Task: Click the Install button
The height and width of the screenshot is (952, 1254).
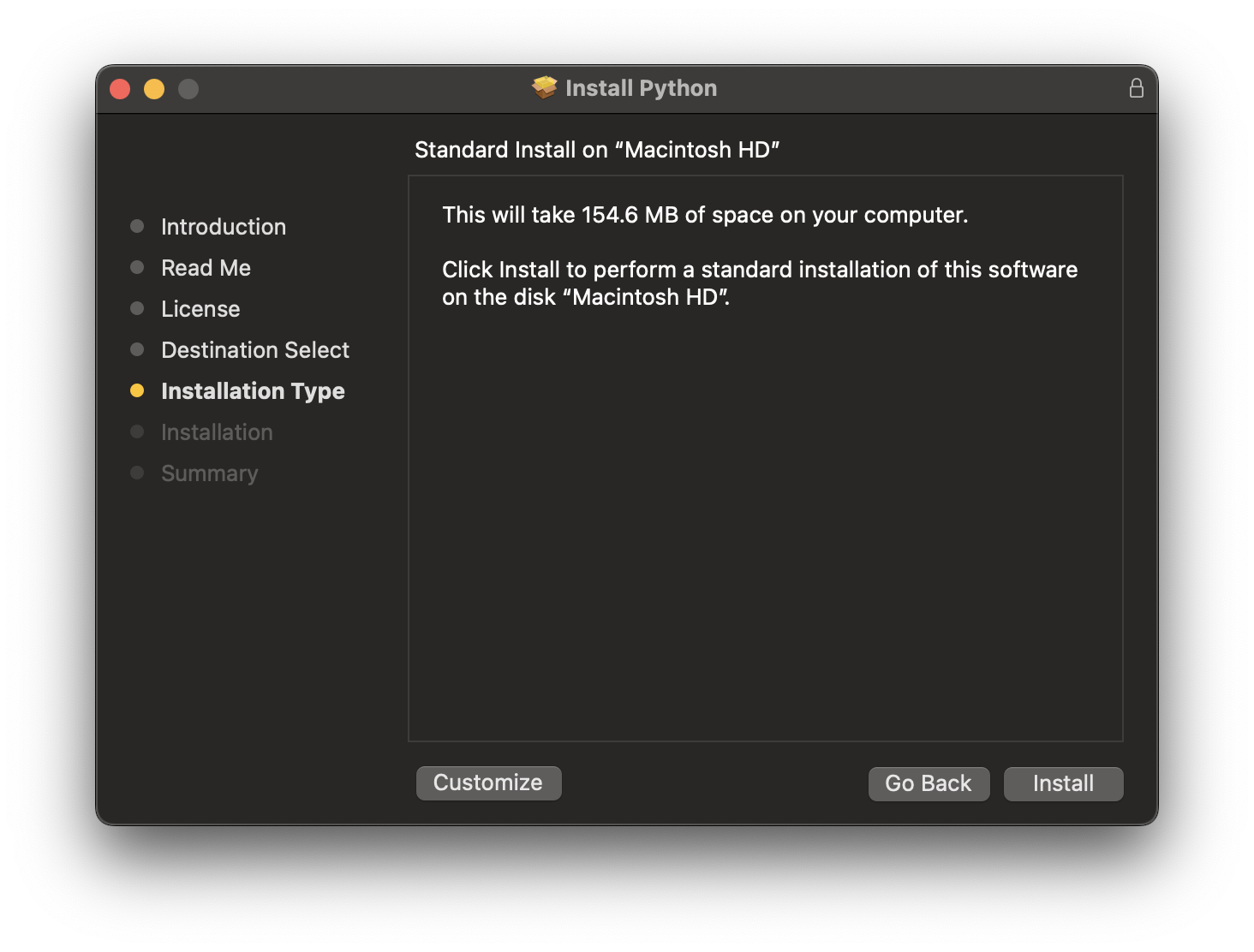Action: pyautogui.click(x=1063, y=783)
